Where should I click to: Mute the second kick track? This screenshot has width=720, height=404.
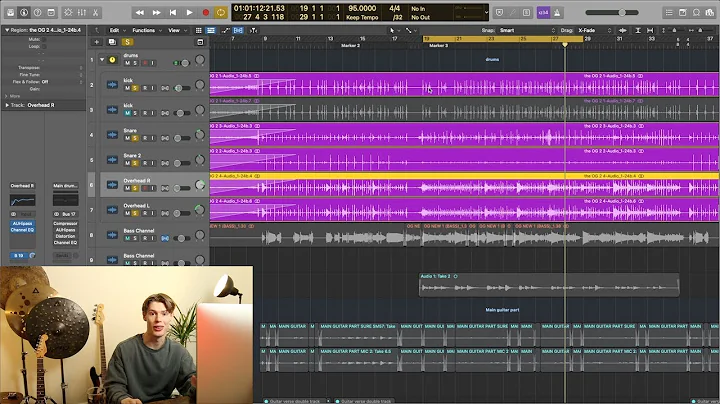(127, 113)
